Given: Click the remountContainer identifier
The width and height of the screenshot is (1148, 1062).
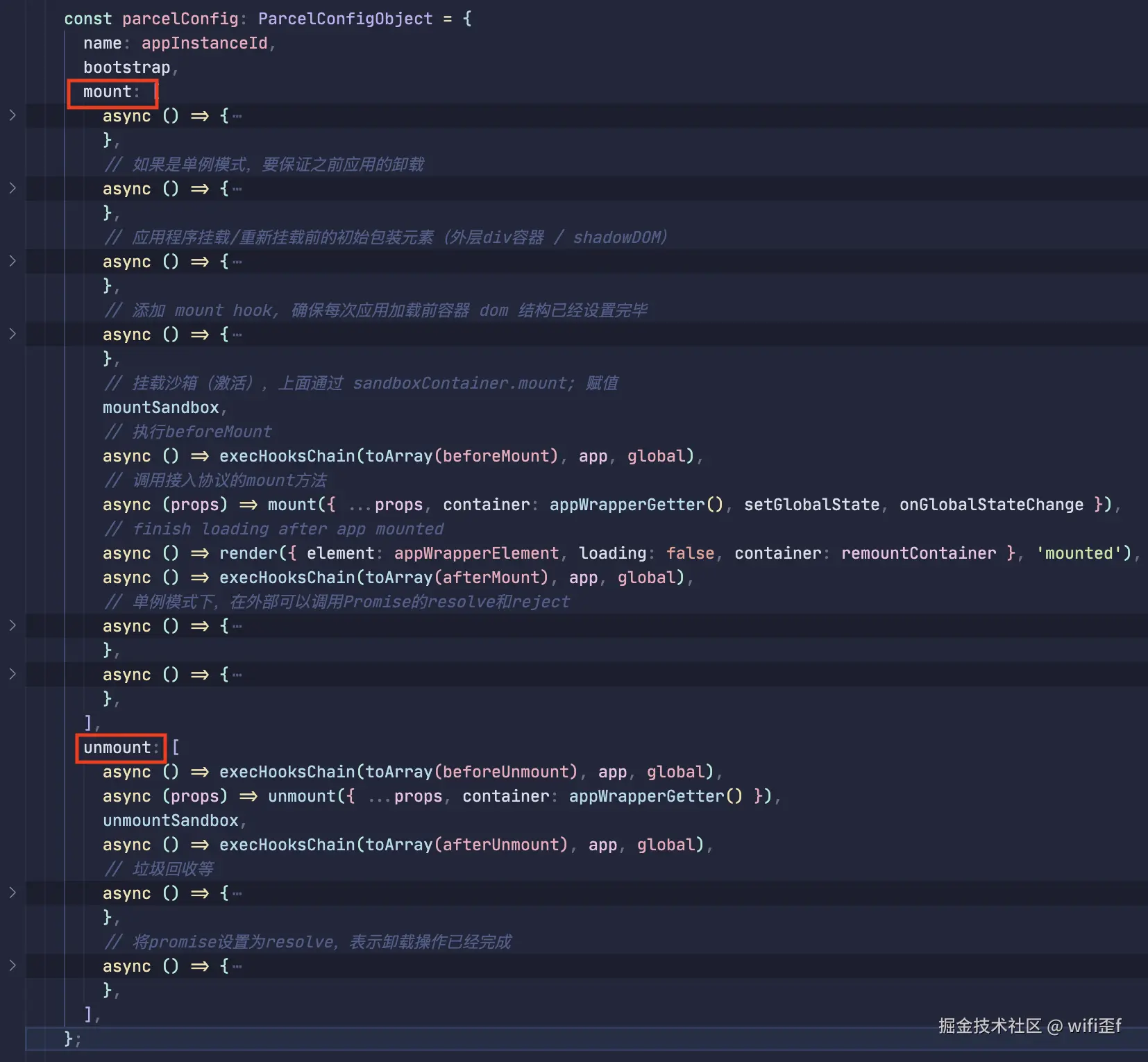Looking at the screenshot, I should [x=919, y=553].
